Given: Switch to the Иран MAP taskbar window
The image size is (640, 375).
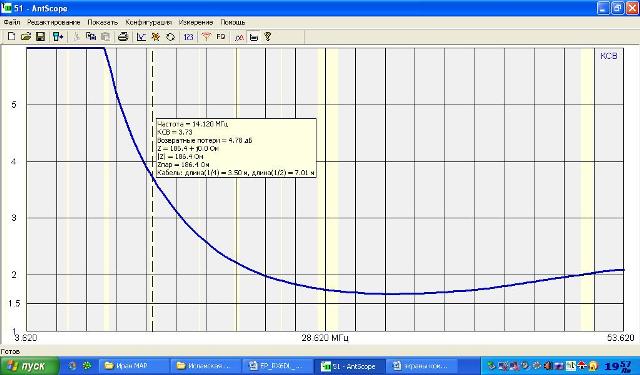Looking at the screenshot, I should pos(132,366).
